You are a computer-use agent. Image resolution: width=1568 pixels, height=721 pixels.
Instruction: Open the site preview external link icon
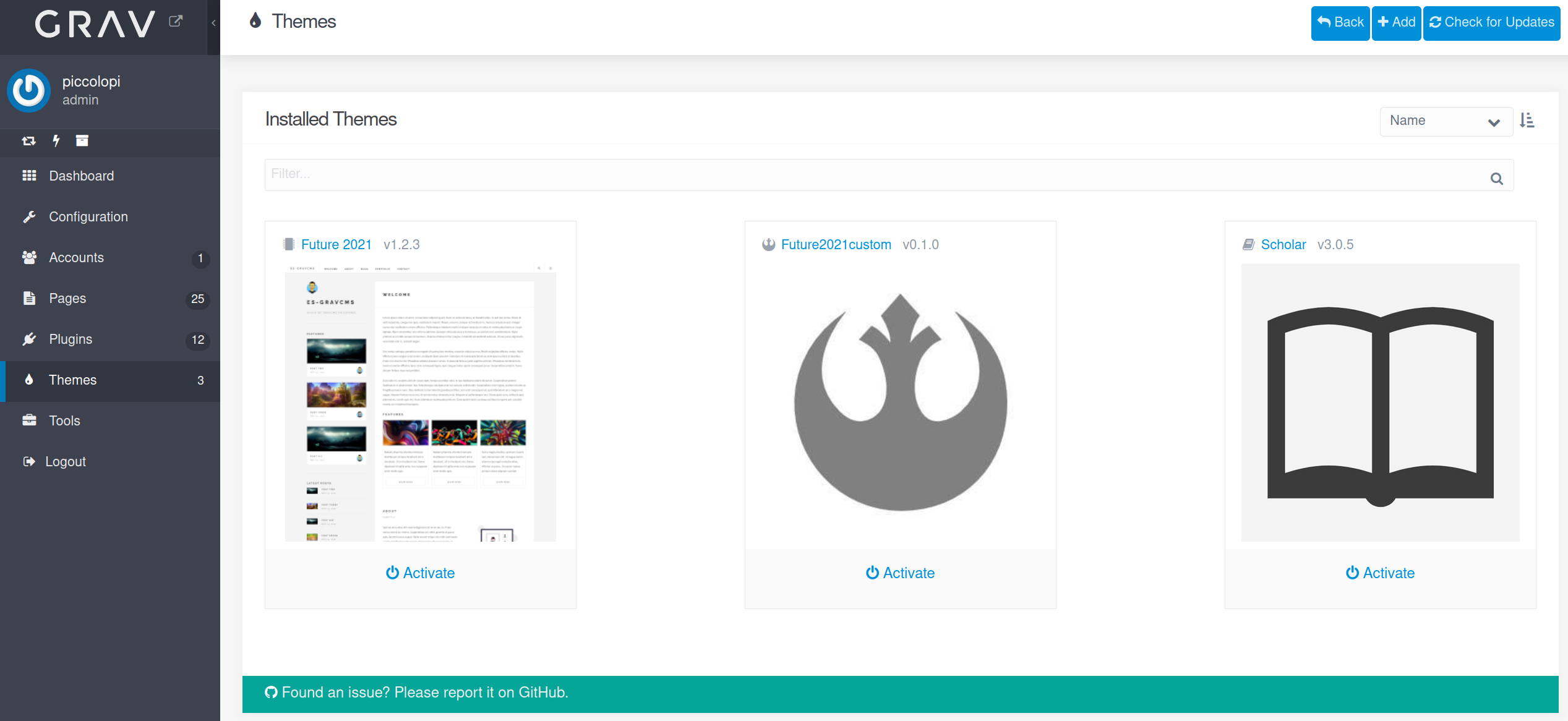(x=176, y=22)
